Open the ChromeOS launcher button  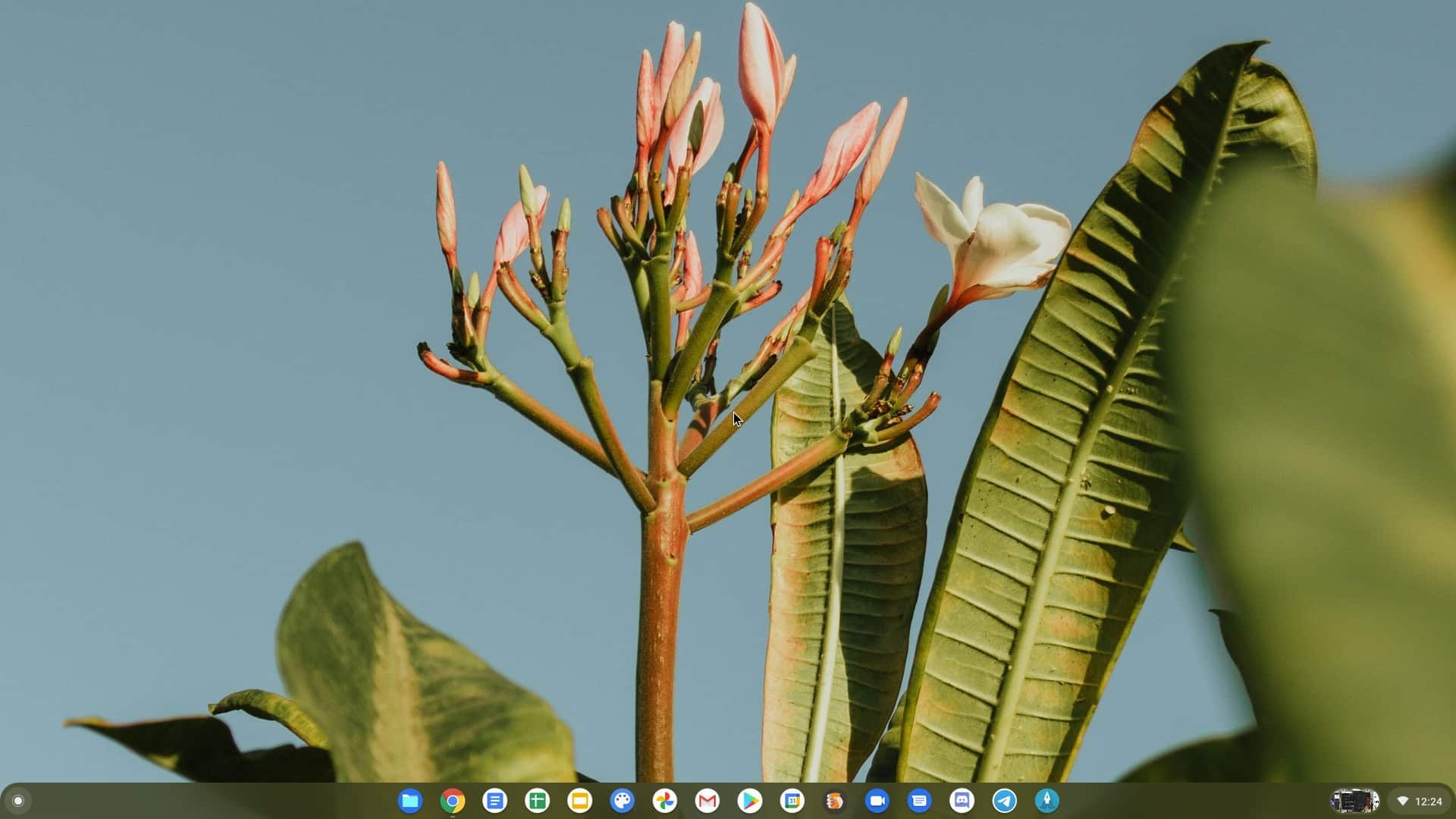tap(18, 801)
